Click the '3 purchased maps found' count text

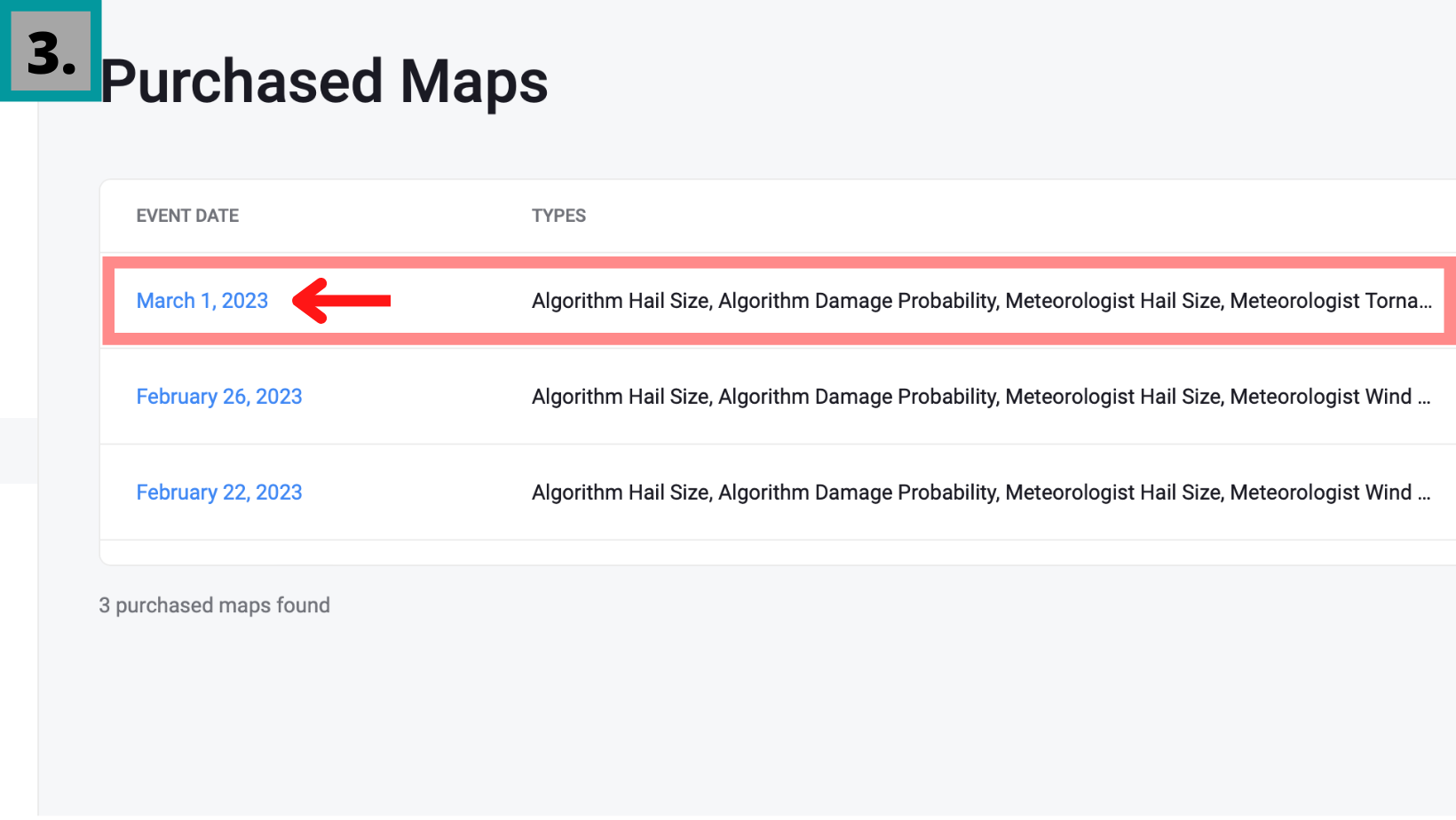click(214, 605)
